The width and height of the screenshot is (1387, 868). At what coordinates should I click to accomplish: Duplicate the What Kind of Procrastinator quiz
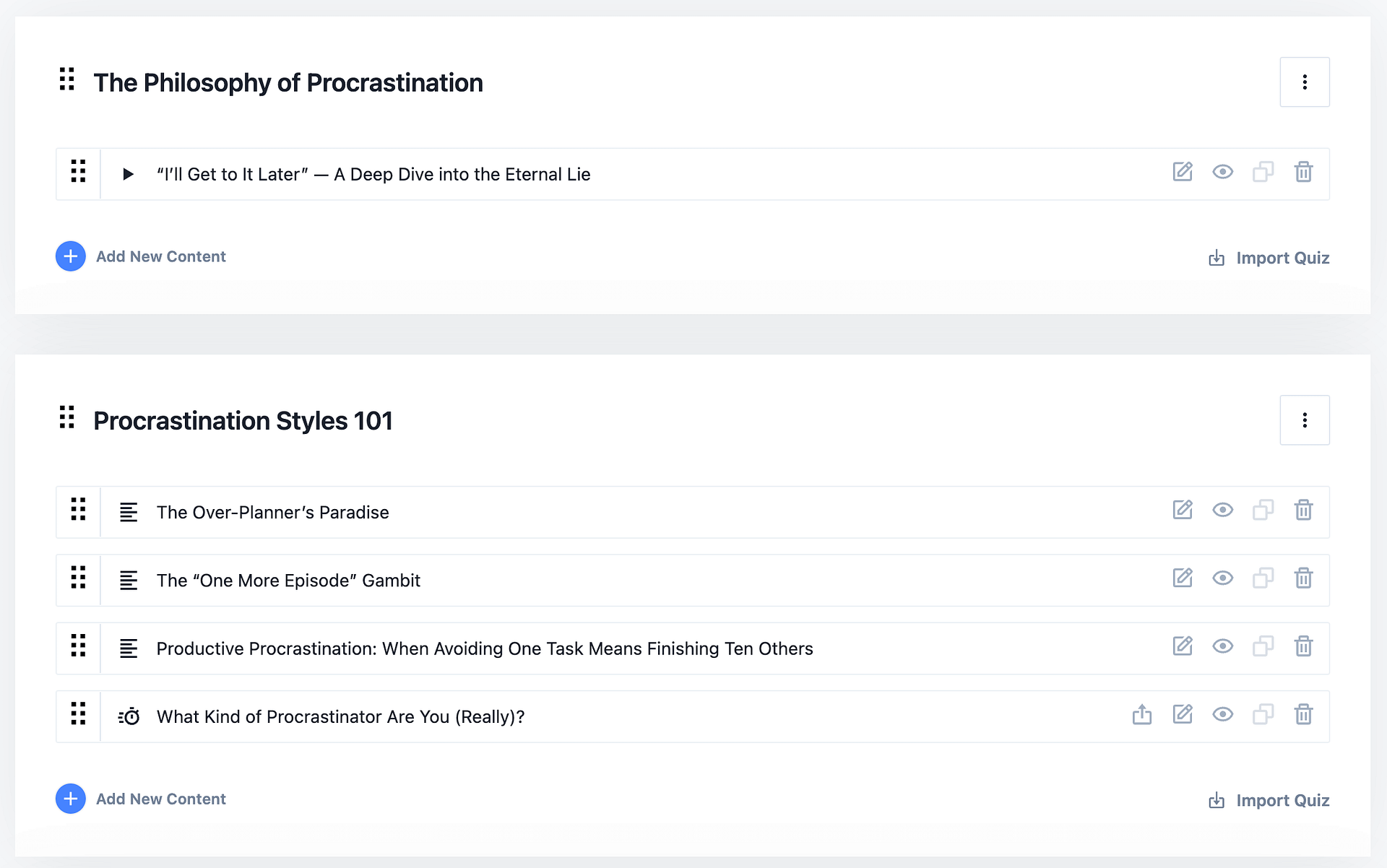pyautogui.click(x=1263, y=714)
